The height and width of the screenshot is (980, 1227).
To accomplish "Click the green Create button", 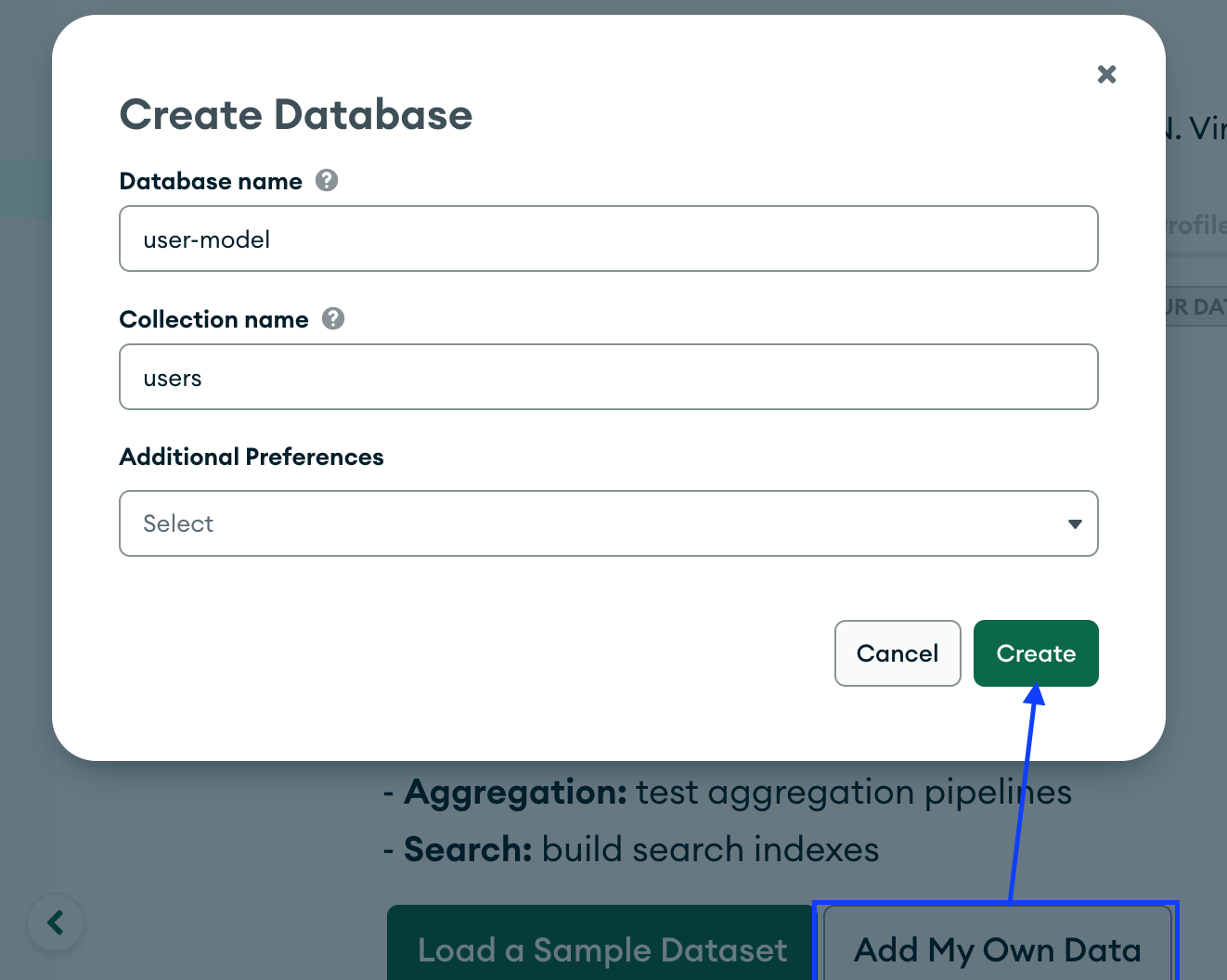I will [1036, 653].
